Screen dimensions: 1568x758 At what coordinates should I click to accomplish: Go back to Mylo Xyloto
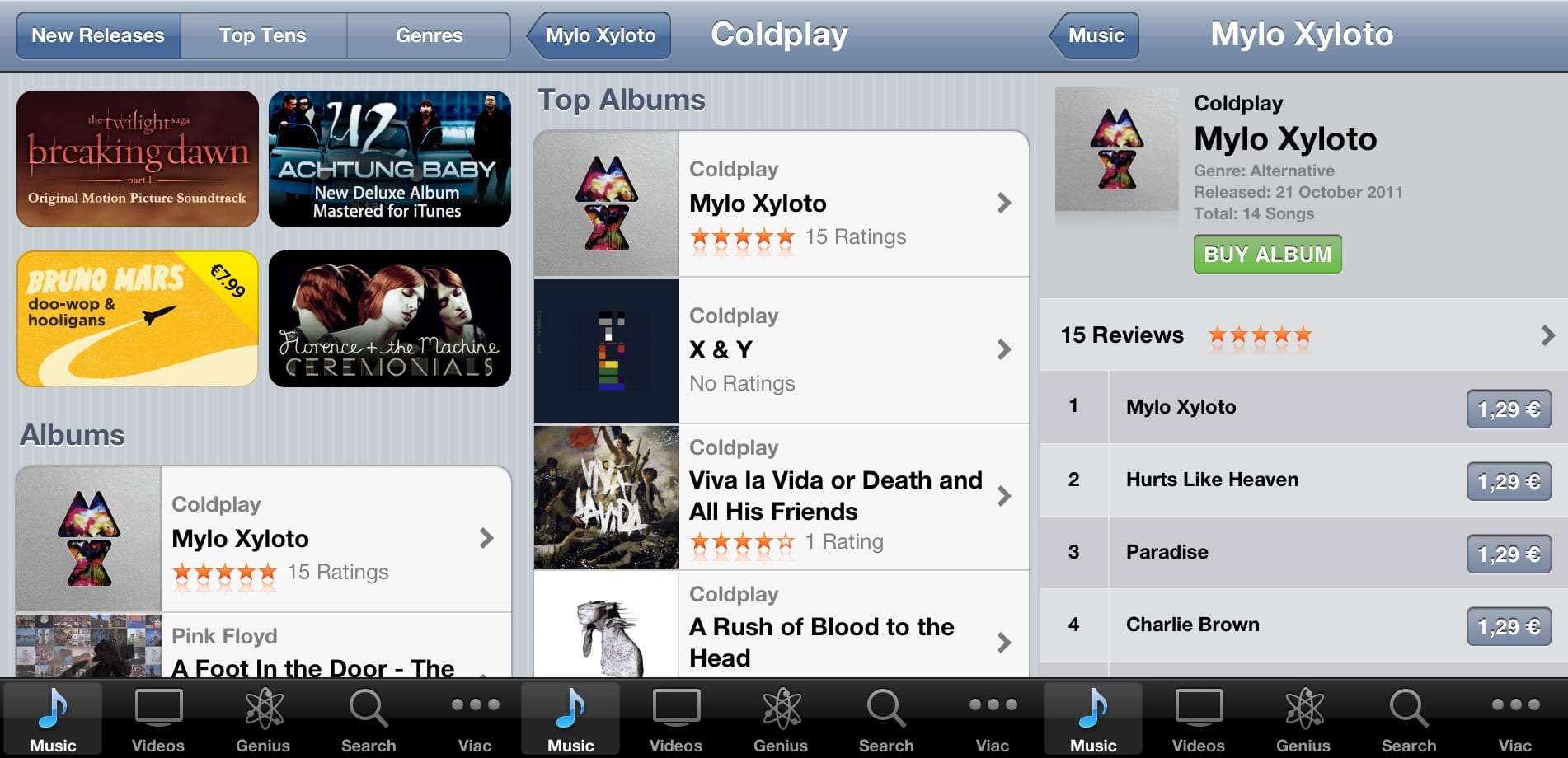pyautogui.click(x=599, y=35)
